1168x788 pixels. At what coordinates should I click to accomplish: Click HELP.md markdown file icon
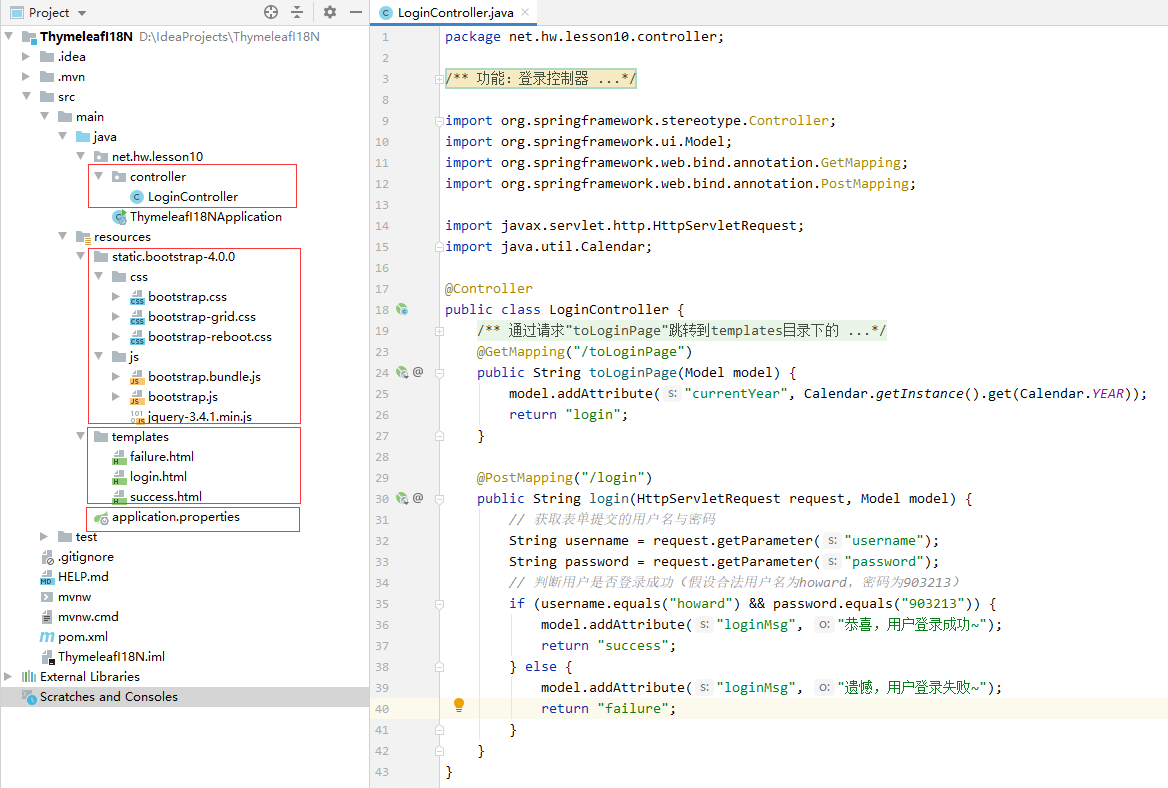pyautogui.click(x=47, y=577)
